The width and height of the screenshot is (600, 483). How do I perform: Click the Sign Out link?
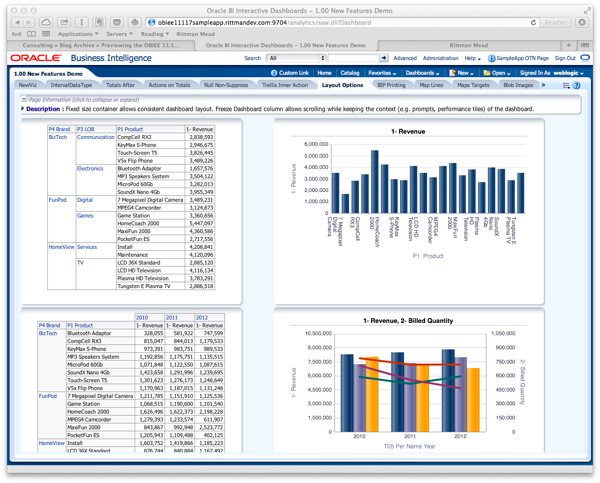[x=565, y=58]
